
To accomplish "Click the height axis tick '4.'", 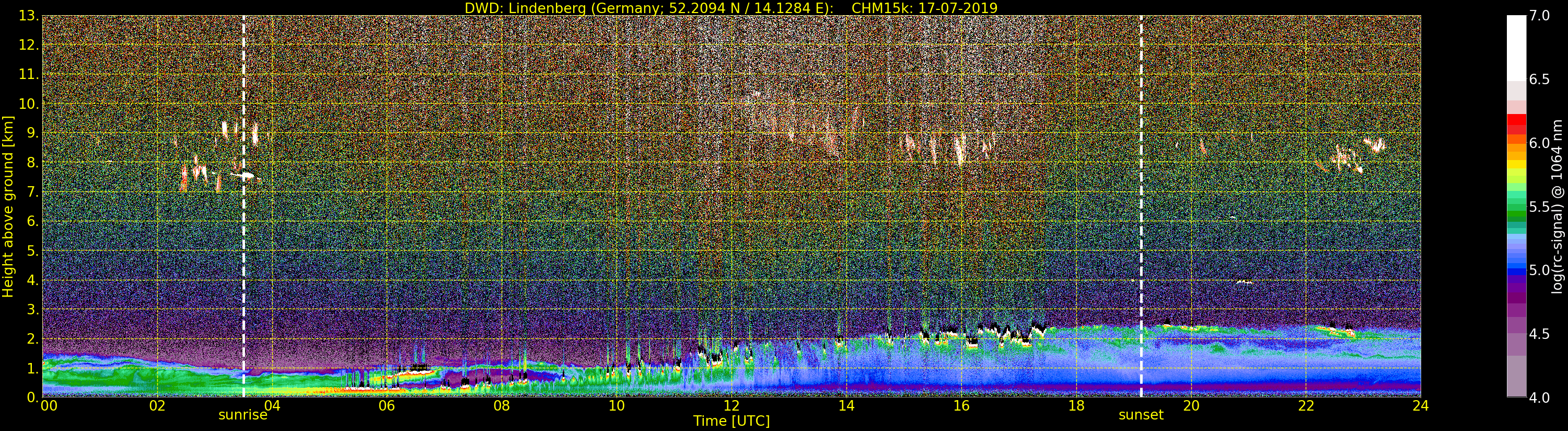I will coord(32,280).
